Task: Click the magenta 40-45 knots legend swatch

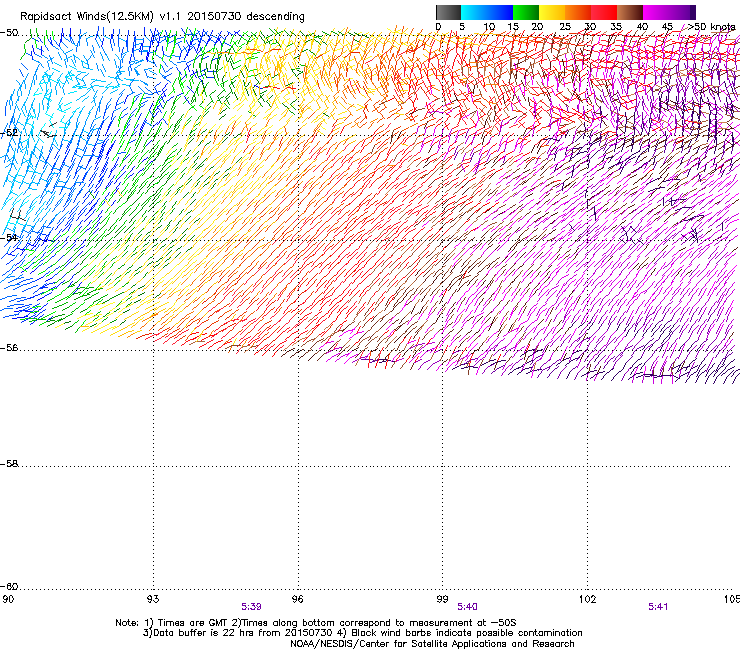Action: [656, 12]
